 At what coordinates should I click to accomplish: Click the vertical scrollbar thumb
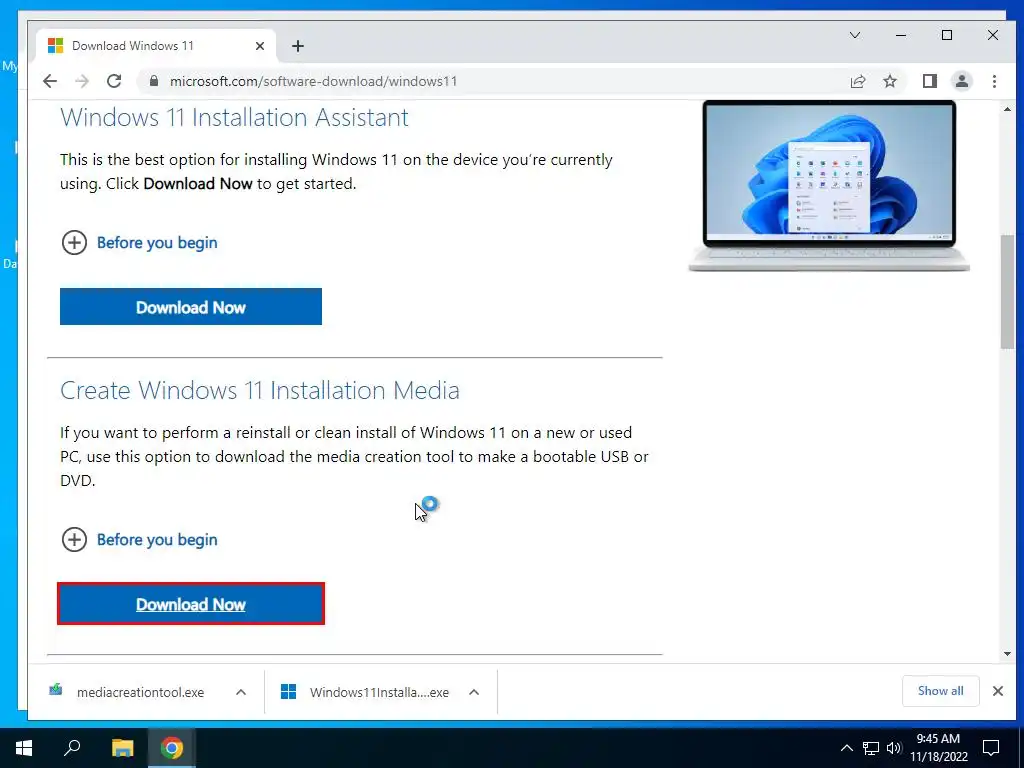(1007, 292)
